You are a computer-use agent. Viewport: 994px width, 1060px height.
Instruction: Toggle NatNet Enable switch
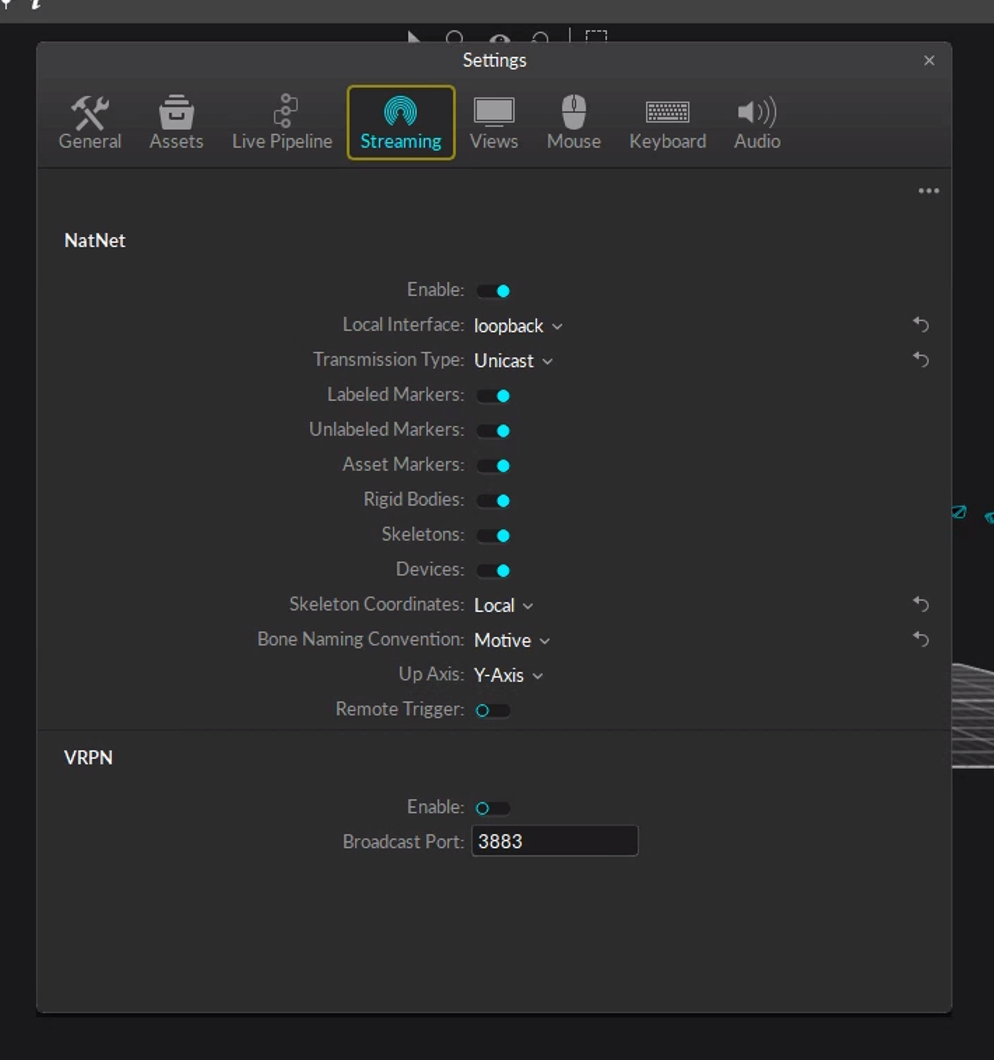(493, 291)
